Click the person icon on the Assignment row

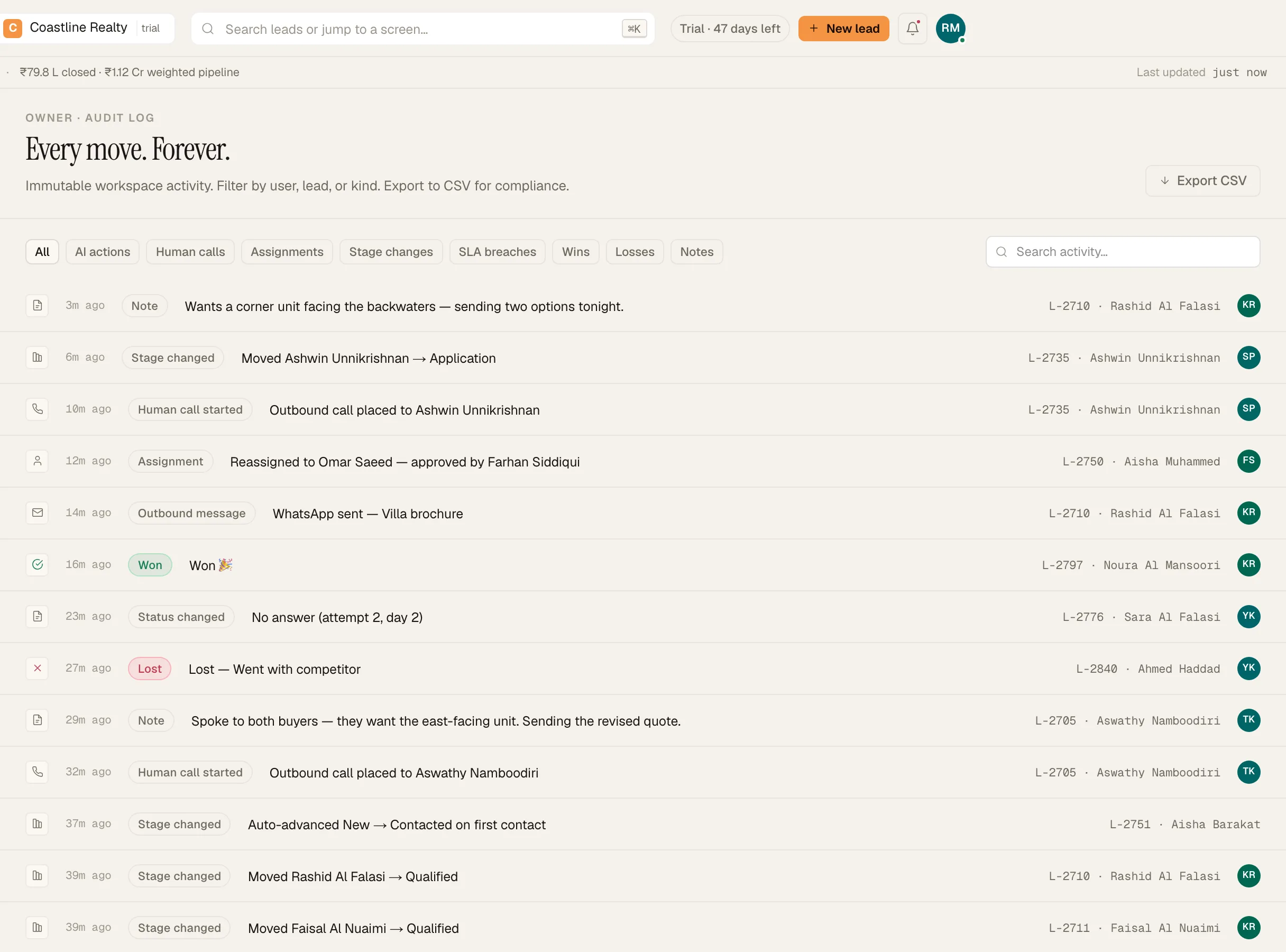pos(38,461)
